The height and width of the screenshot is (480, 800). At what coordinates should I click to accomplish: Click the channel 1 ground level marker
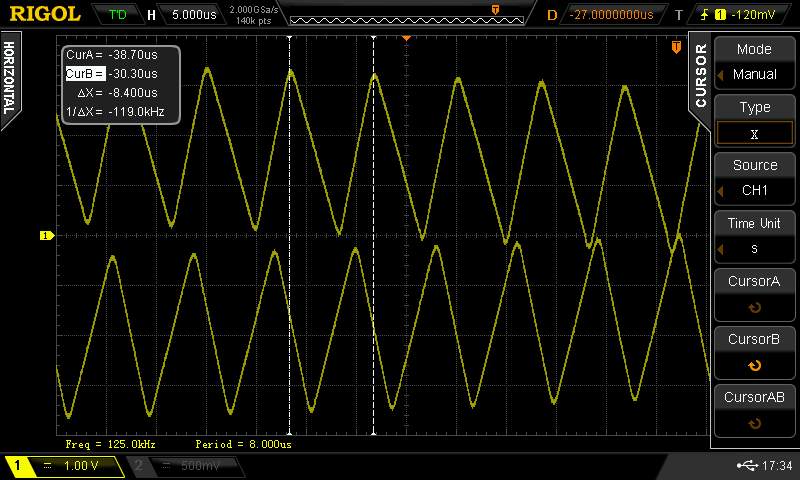45,236
